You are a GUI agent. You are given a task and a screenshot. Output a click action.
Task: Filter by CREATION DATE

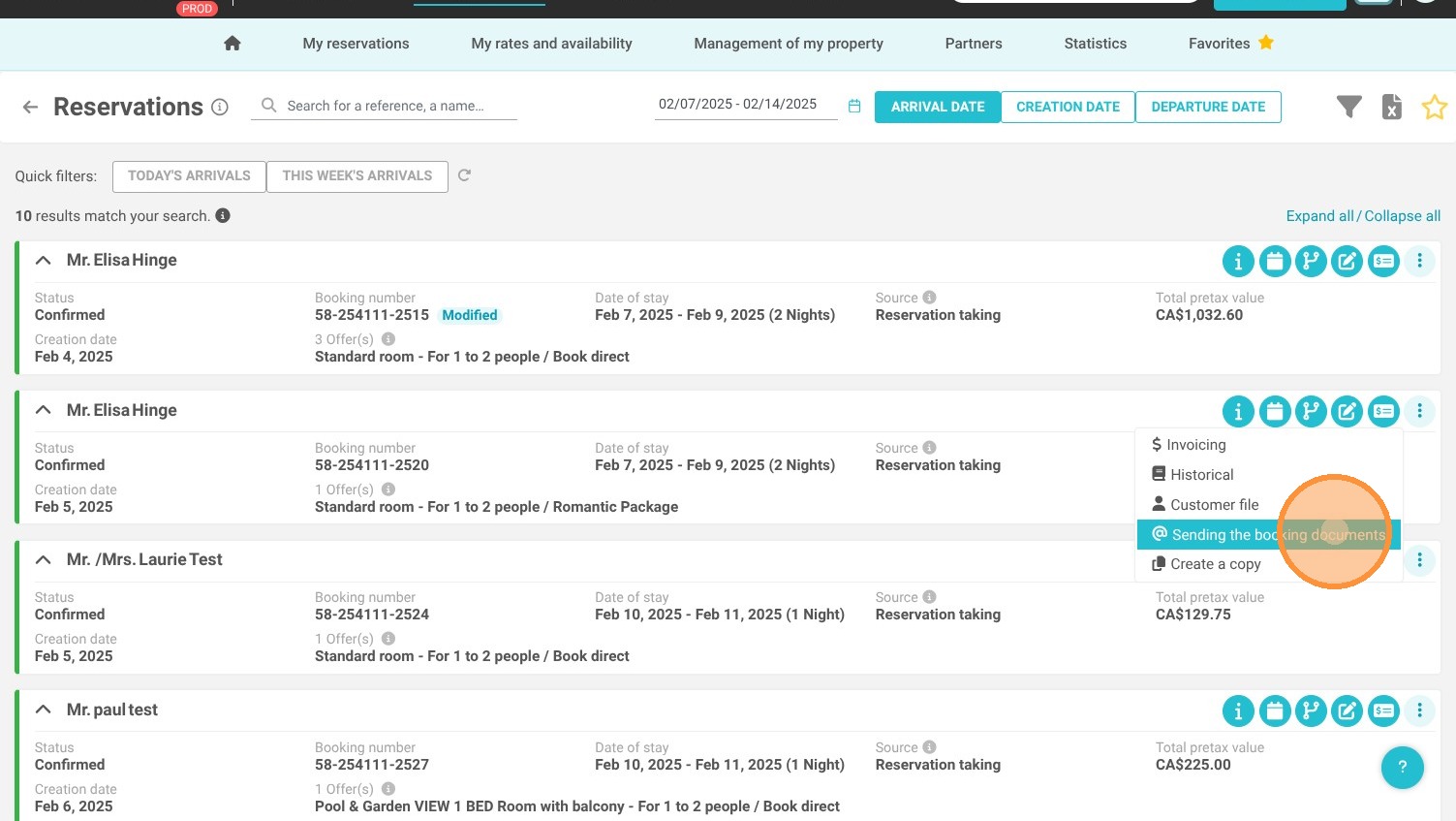click(1068, 107)
